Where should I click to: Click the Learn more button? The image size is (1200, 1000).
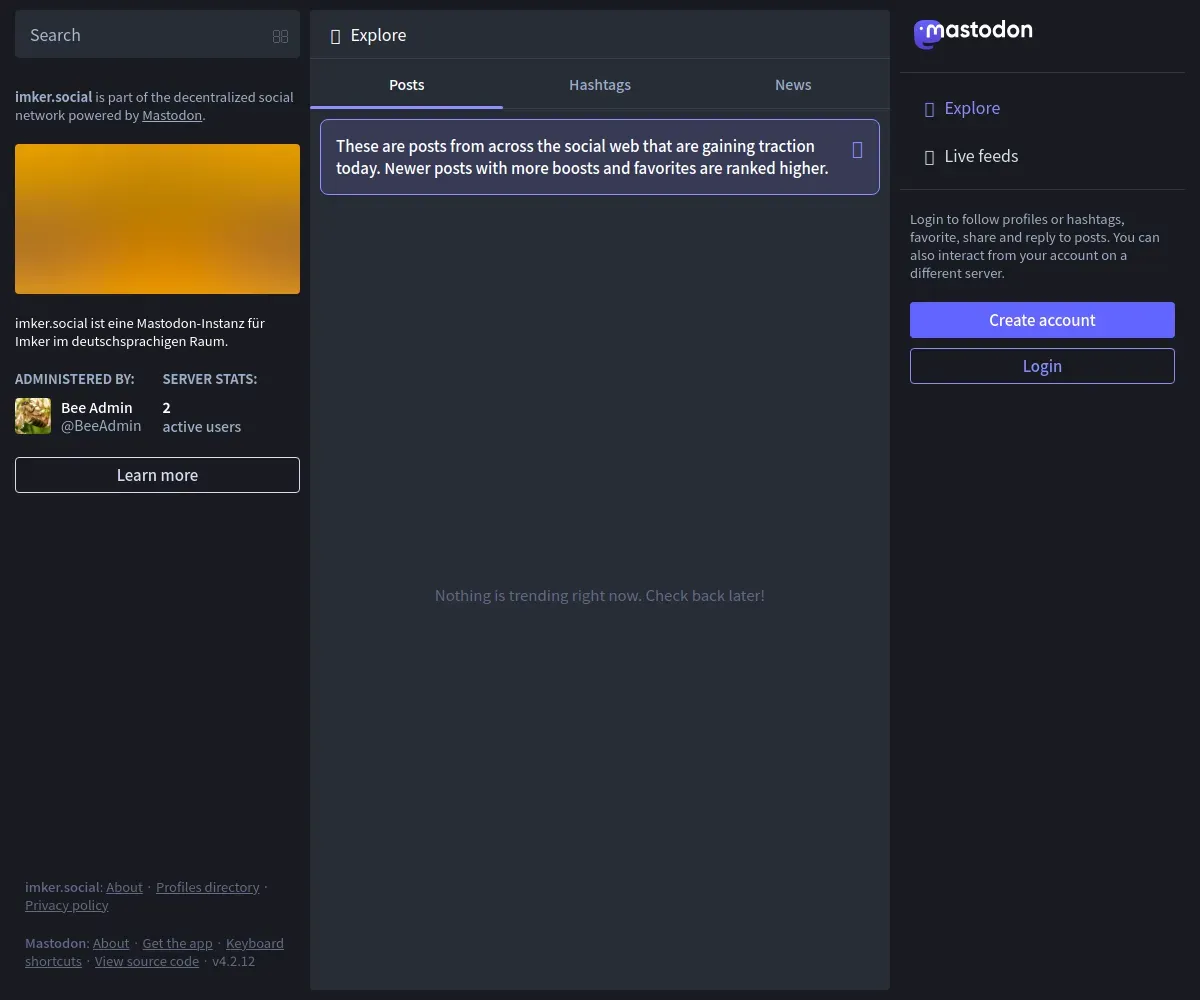[x=157, y=475]
